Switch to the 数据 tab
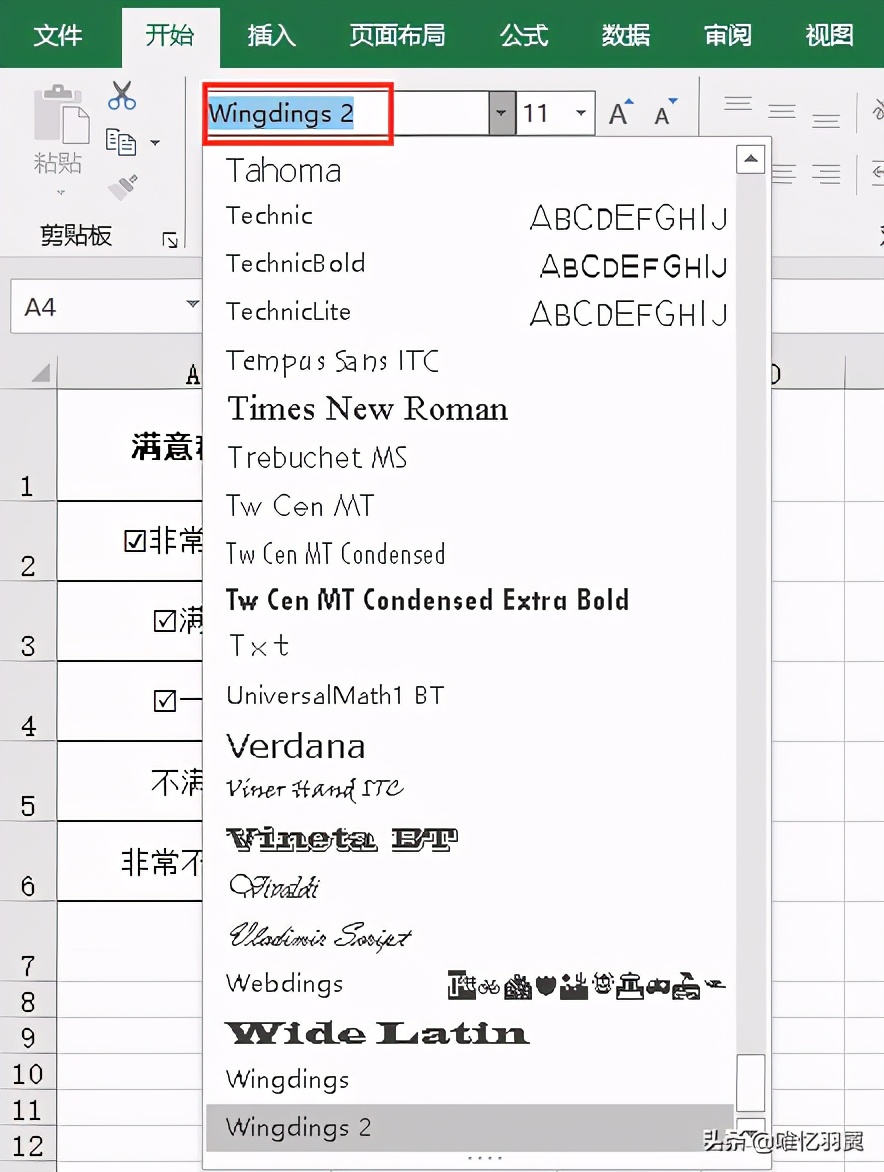The width and height of the screenshot is (884, 1172). pos(625,35)
